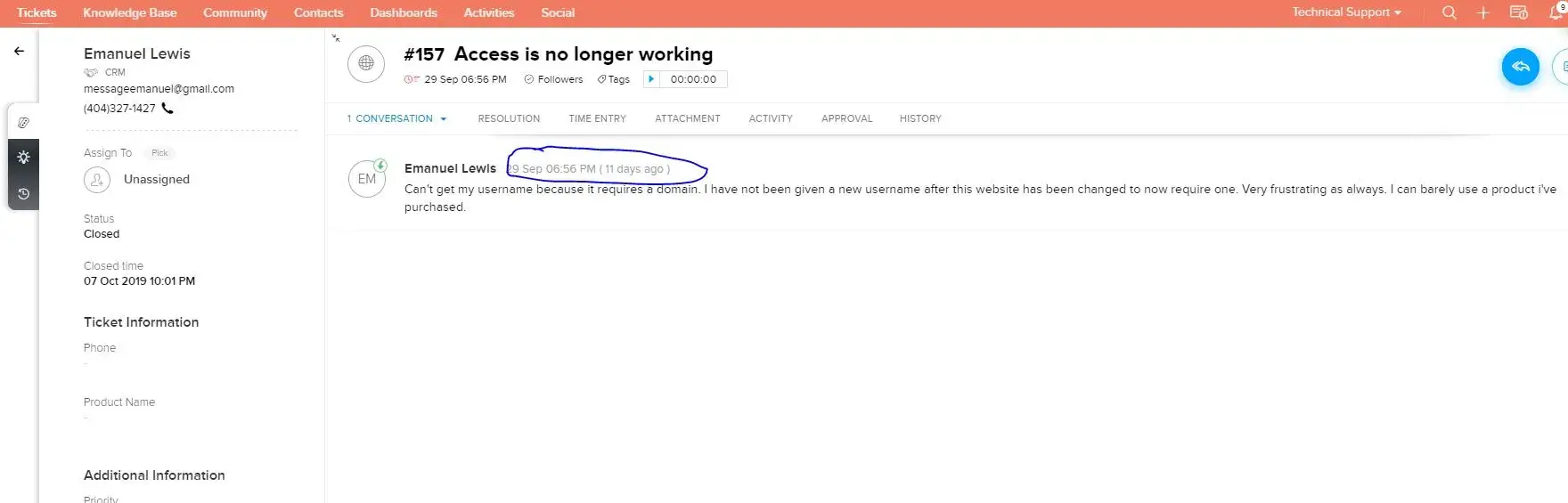The image size is (1568, 503).
Task: Open the Emanuel Lewis contact name
Action: 137,53
